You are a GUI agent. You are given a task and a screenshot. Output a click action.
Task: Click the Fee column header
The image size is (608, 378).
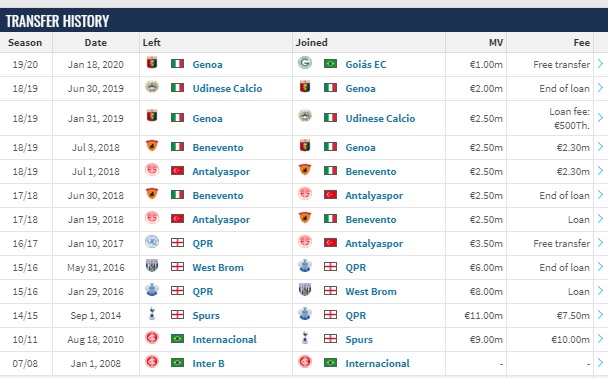coord(581,42)
